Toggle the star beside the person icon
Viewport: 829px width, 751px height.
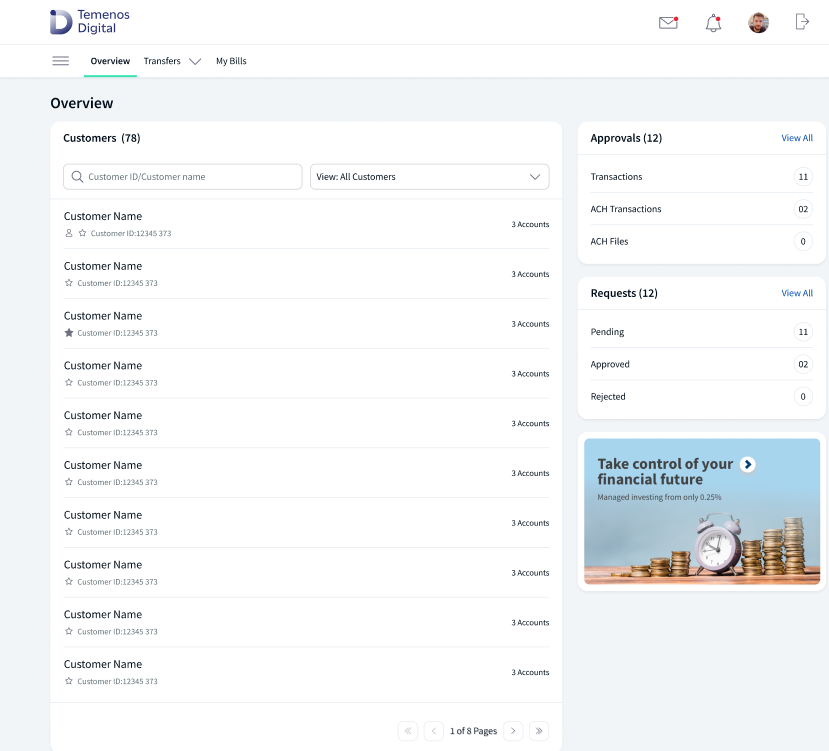82,233
